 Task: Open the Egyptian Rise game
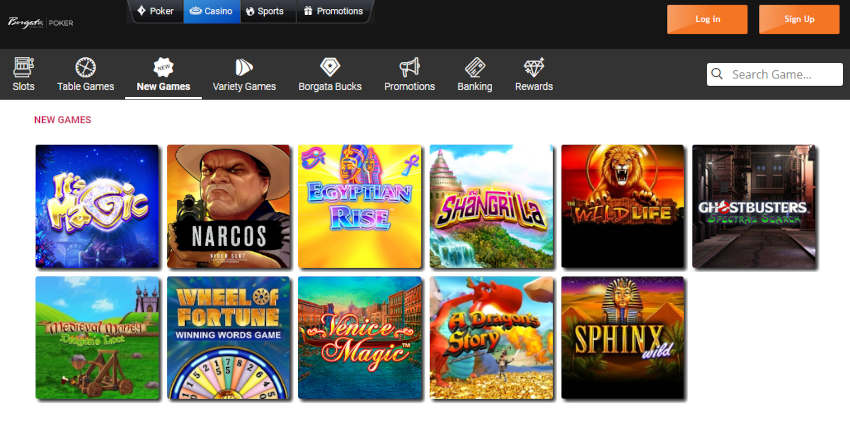(x=360, y=206)
